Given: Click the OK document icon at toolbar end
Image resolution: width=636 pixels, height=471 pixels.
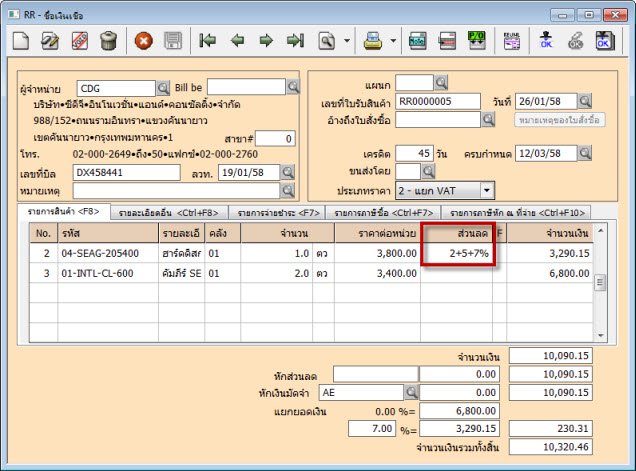Looking at the screenshot, I should pyautogui.click(x=605, y=41).
